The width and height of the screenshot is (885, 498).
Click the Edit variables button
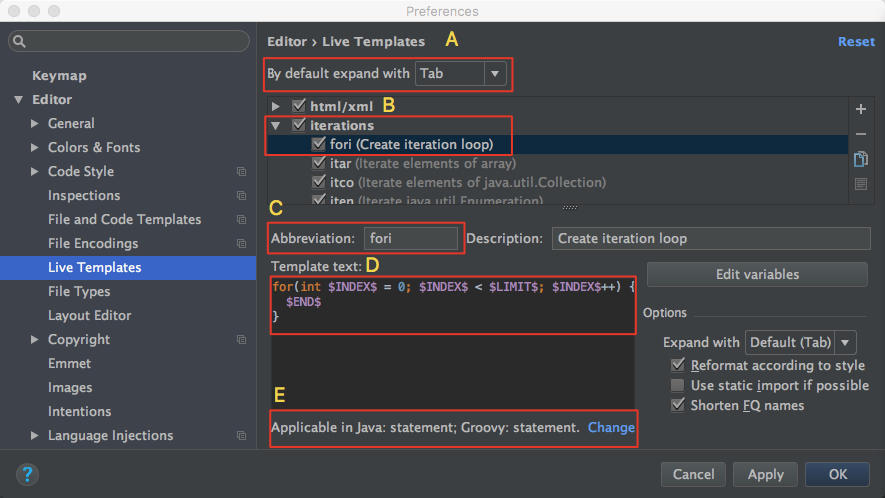point(757,275)
